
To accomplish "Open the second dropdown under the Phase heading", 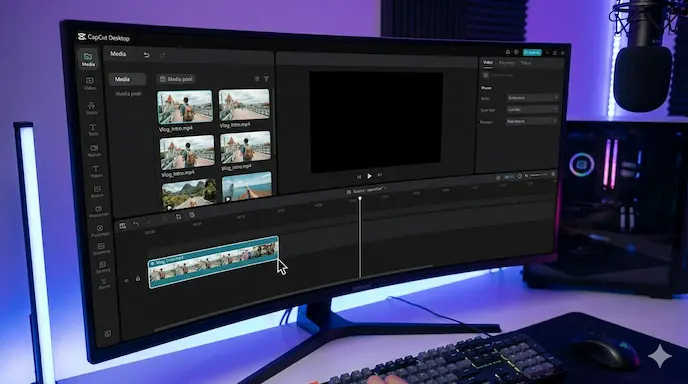I will (x=532, y=109).
